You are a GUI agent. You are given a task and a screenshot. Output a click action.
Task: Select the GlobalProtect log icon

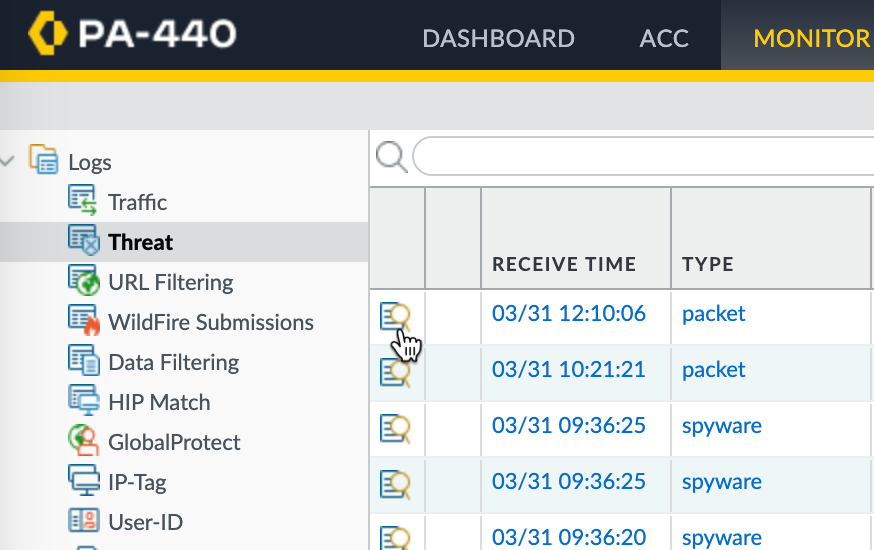tap(83, 440)
